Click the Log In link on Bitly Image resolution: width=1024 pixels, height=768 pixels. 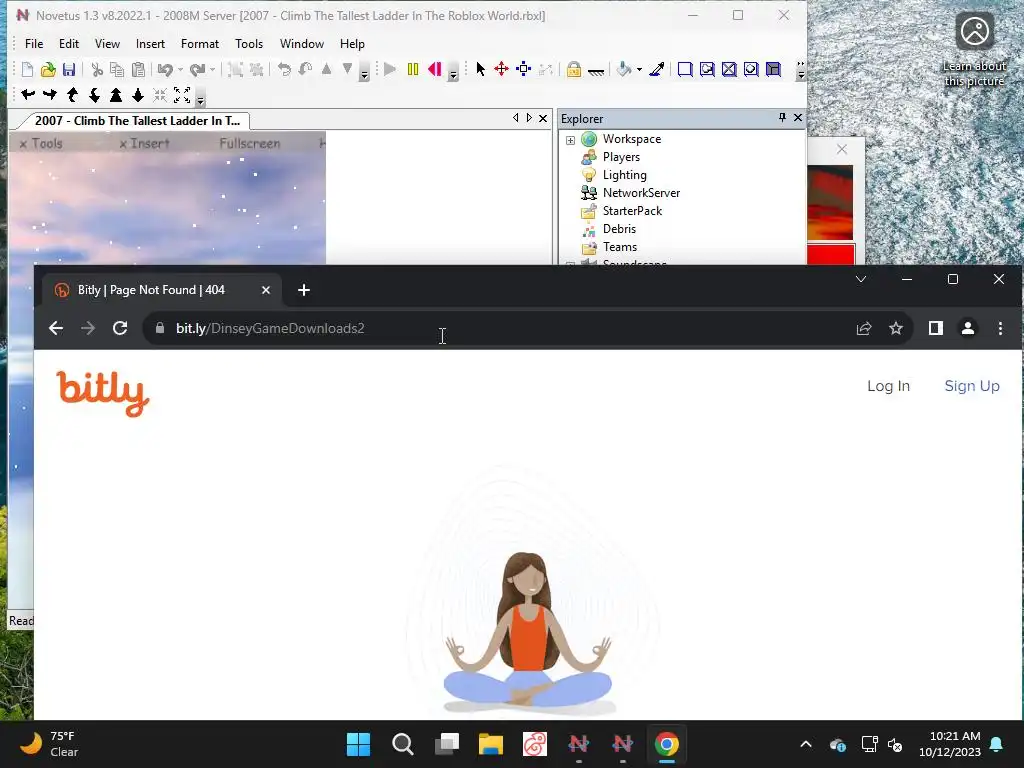[888, 386]
